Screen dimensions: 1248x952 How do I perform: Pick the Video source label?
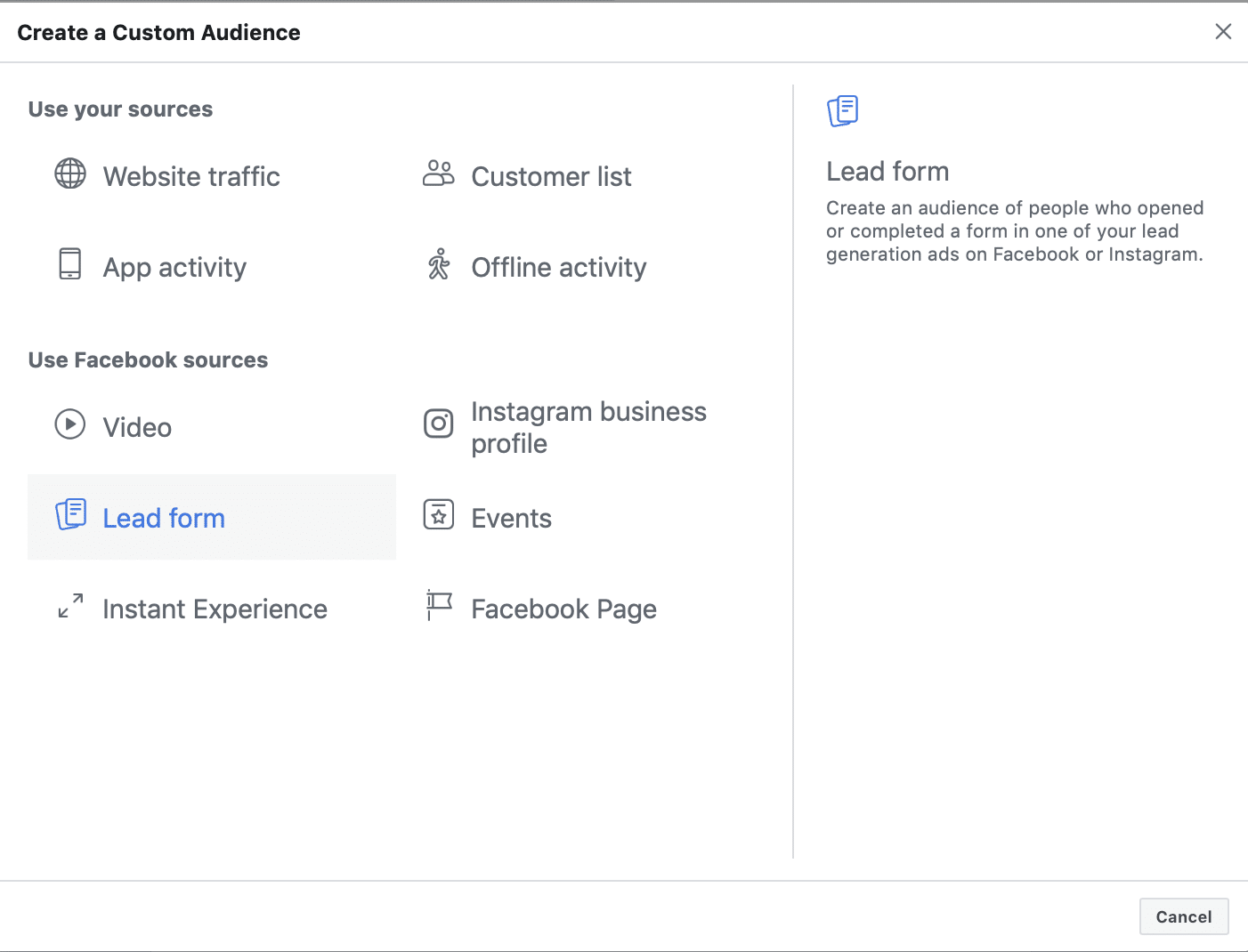[137, 428]
